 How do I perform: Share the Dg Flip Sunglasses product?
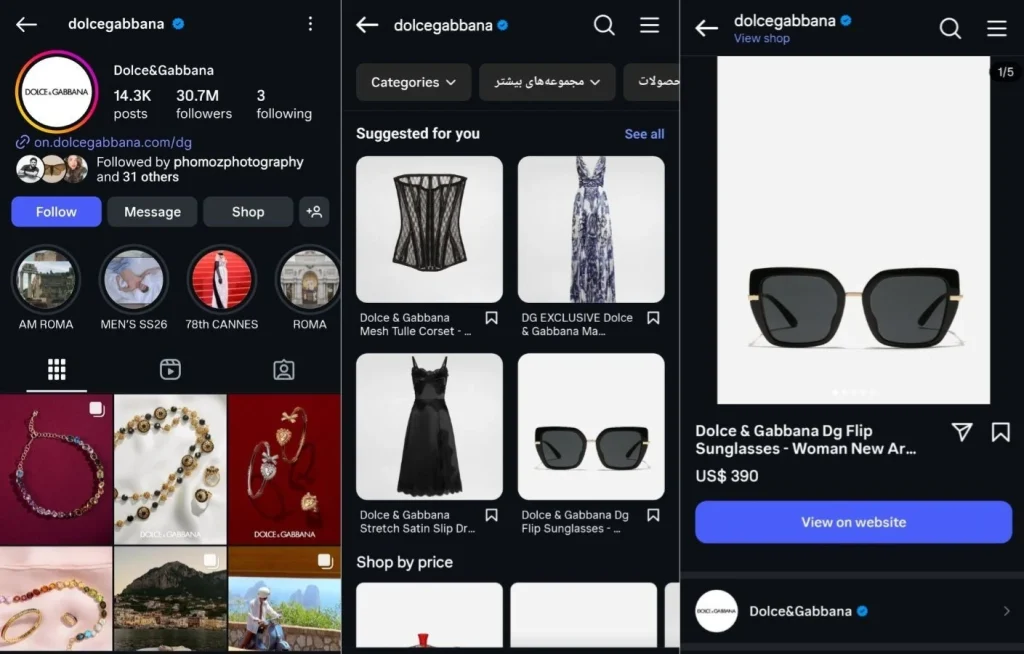[x=962, y=432]
